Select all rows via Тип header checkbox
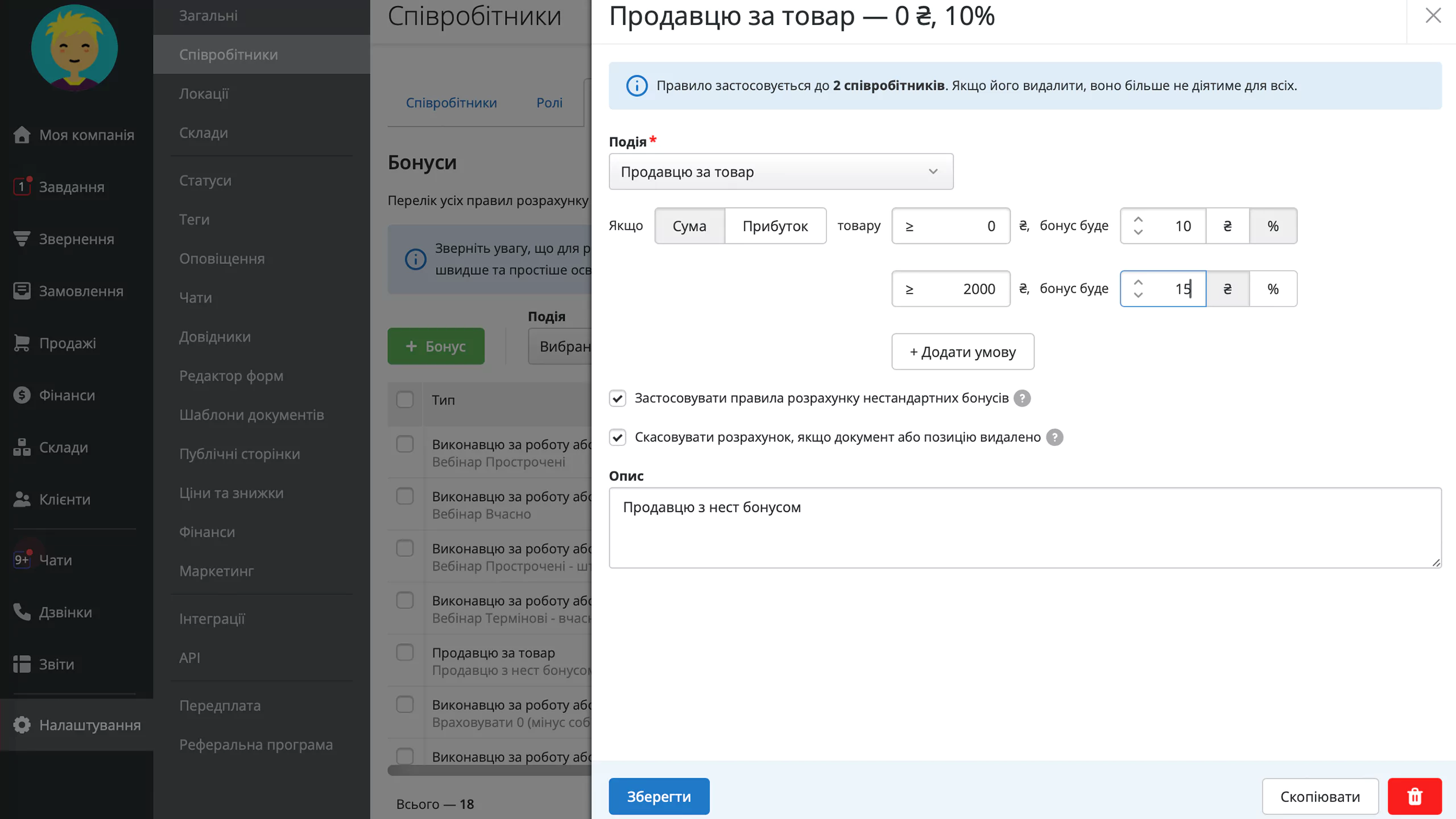 point(405,400)
